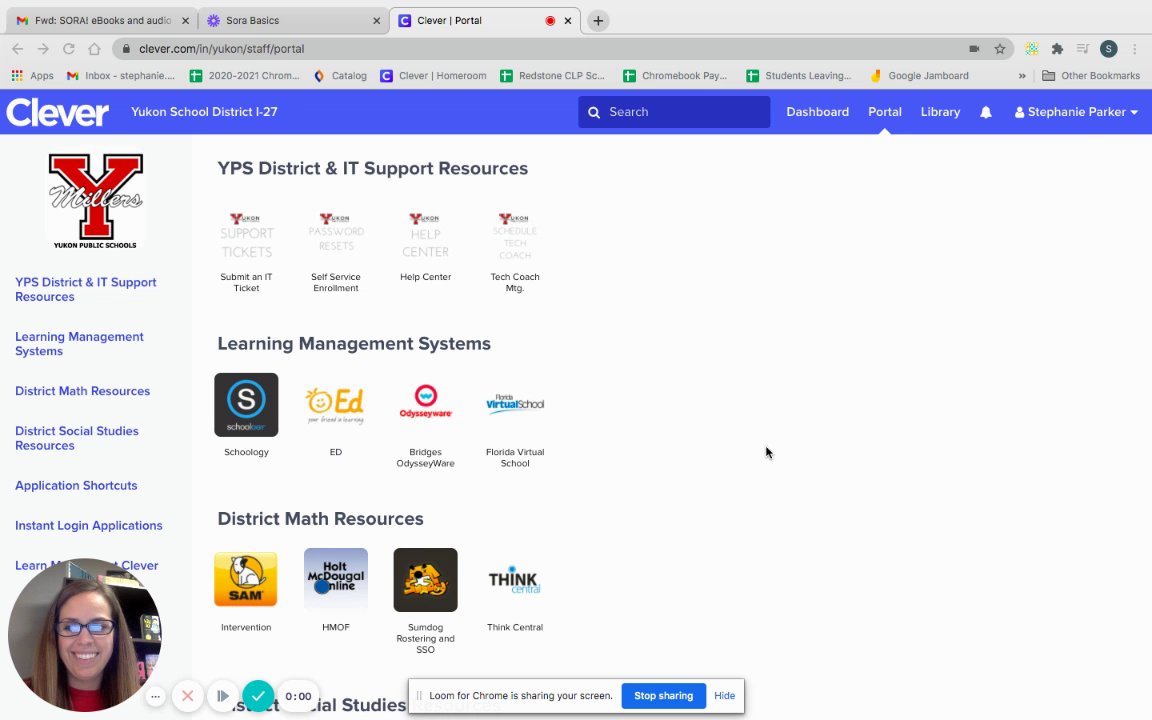Click the Clever search field

(x=674, y=112)
